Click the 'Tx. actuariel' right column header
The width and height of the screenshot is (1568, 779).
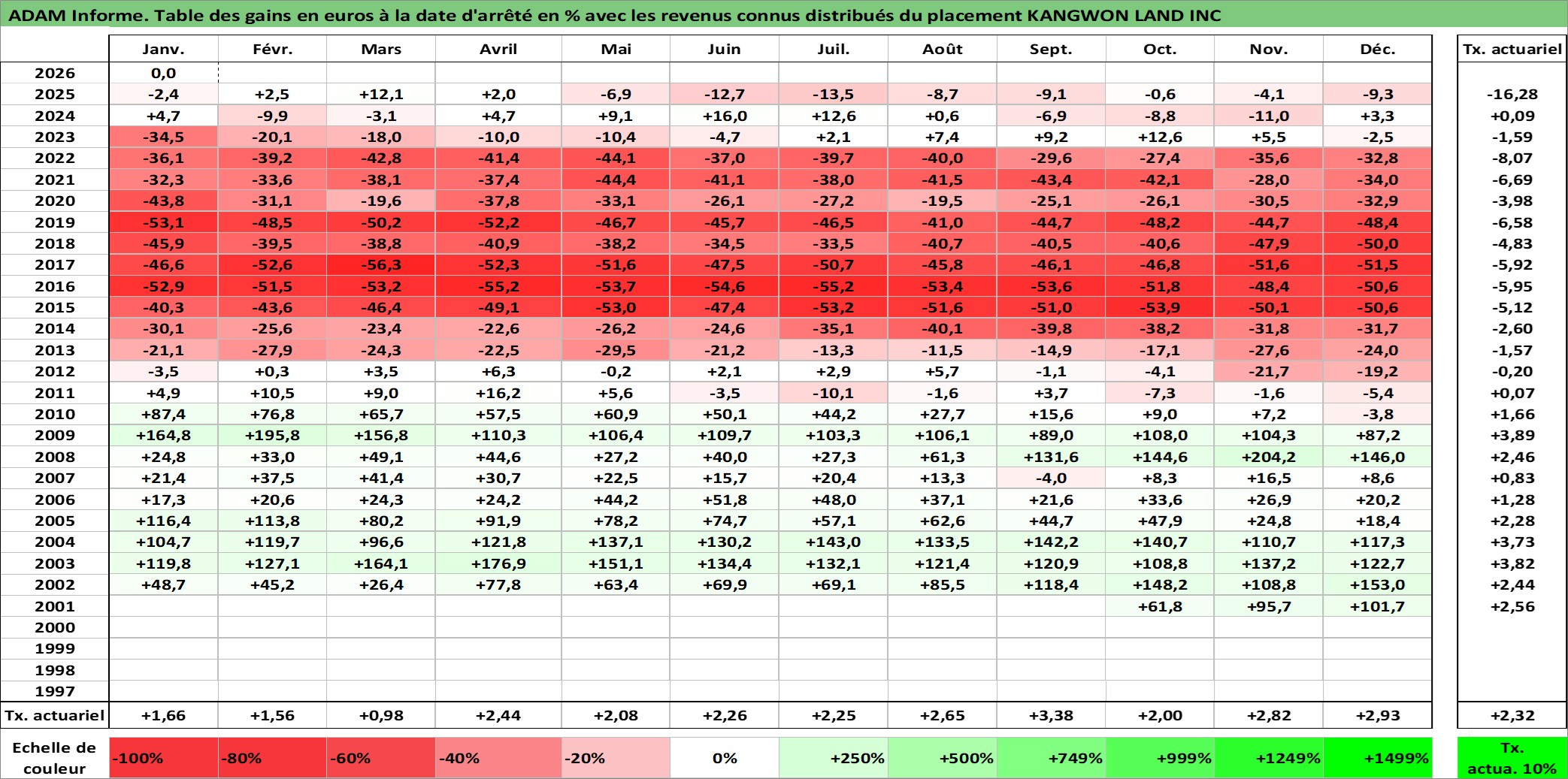coord(1512,49)
